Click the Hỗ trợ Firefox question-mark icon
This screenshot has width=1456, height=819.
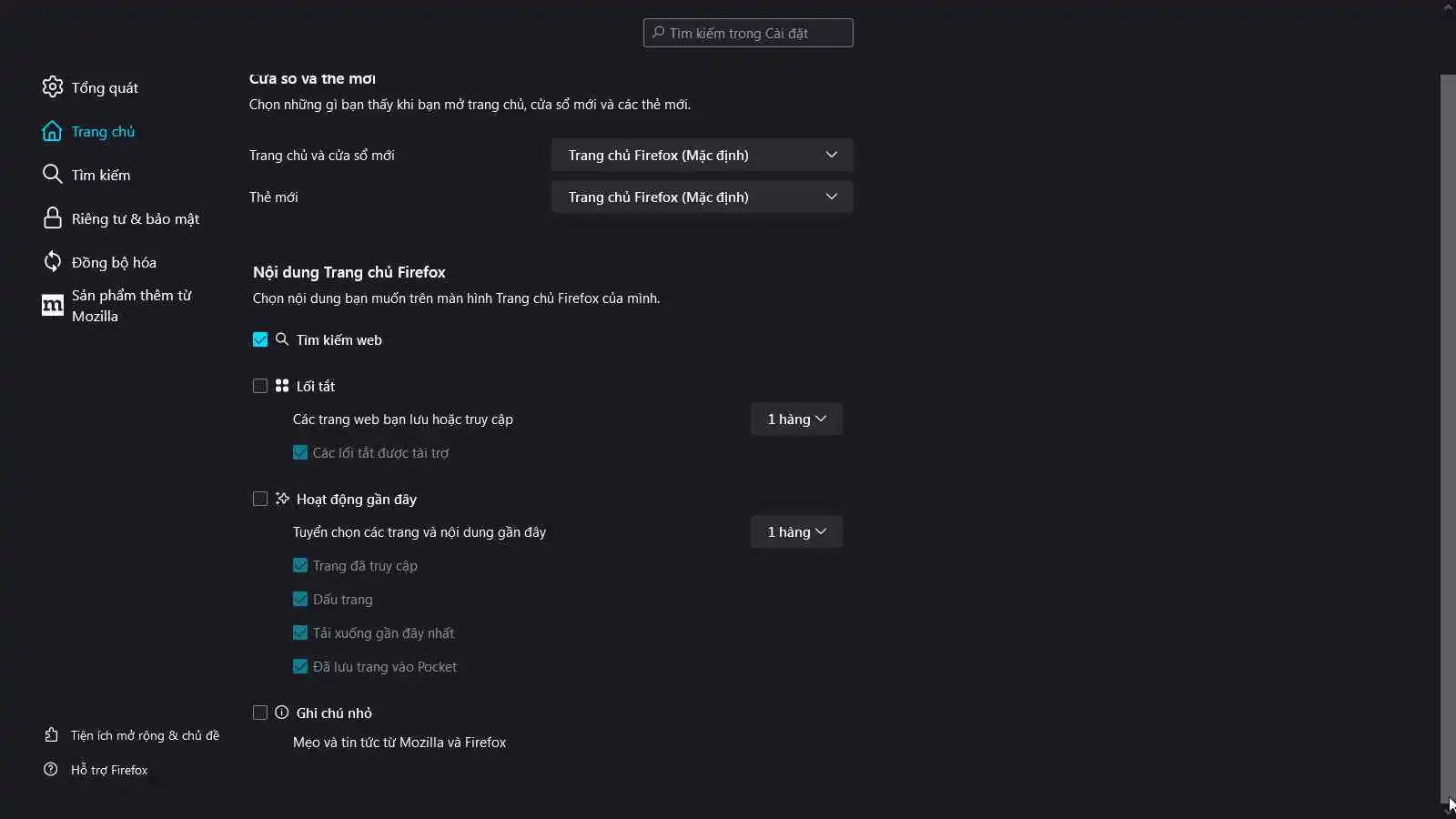click(x=51, y=770)
